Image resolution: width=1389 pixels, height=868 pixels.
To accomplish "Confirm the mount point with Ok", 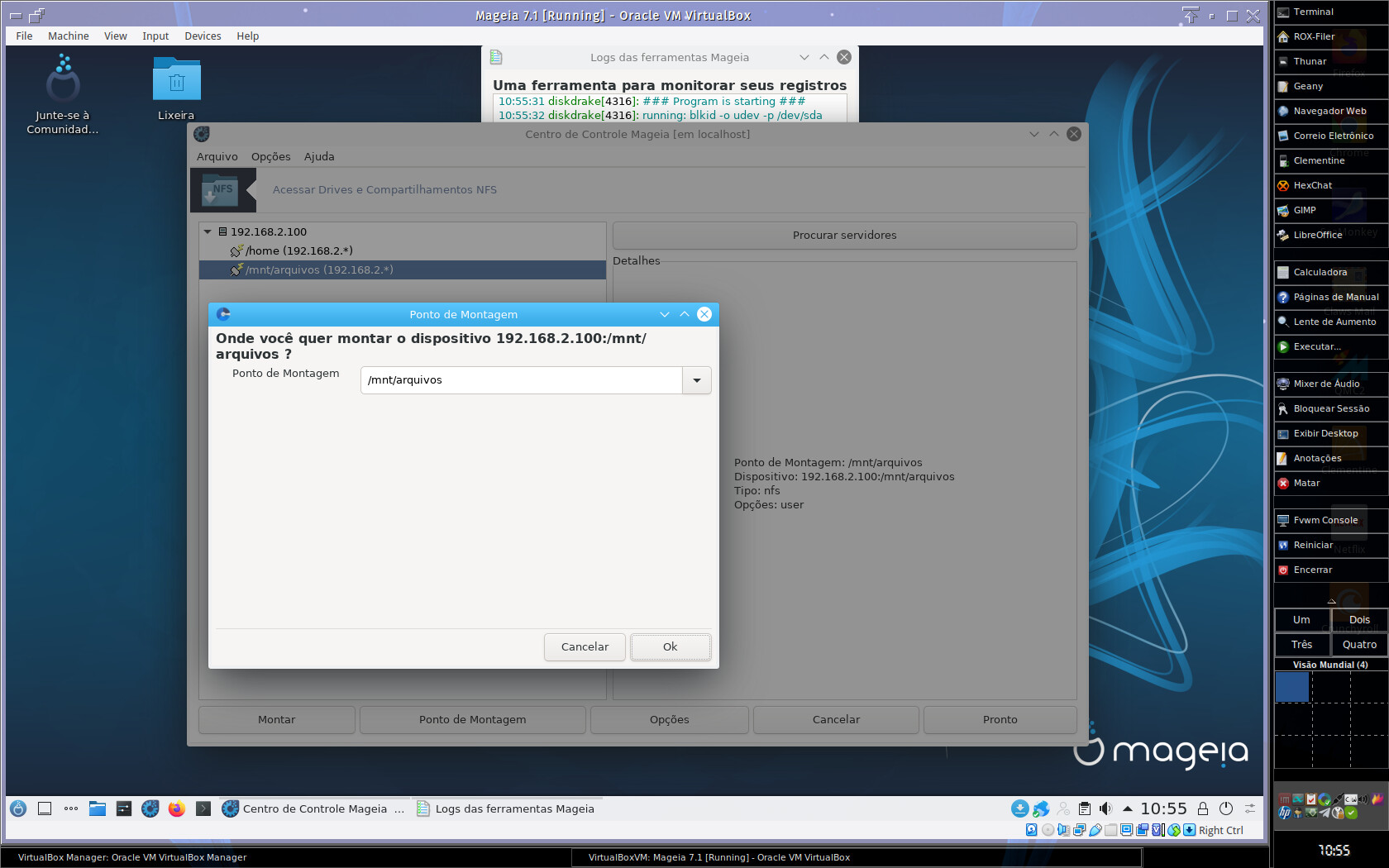I will [670, 646].
